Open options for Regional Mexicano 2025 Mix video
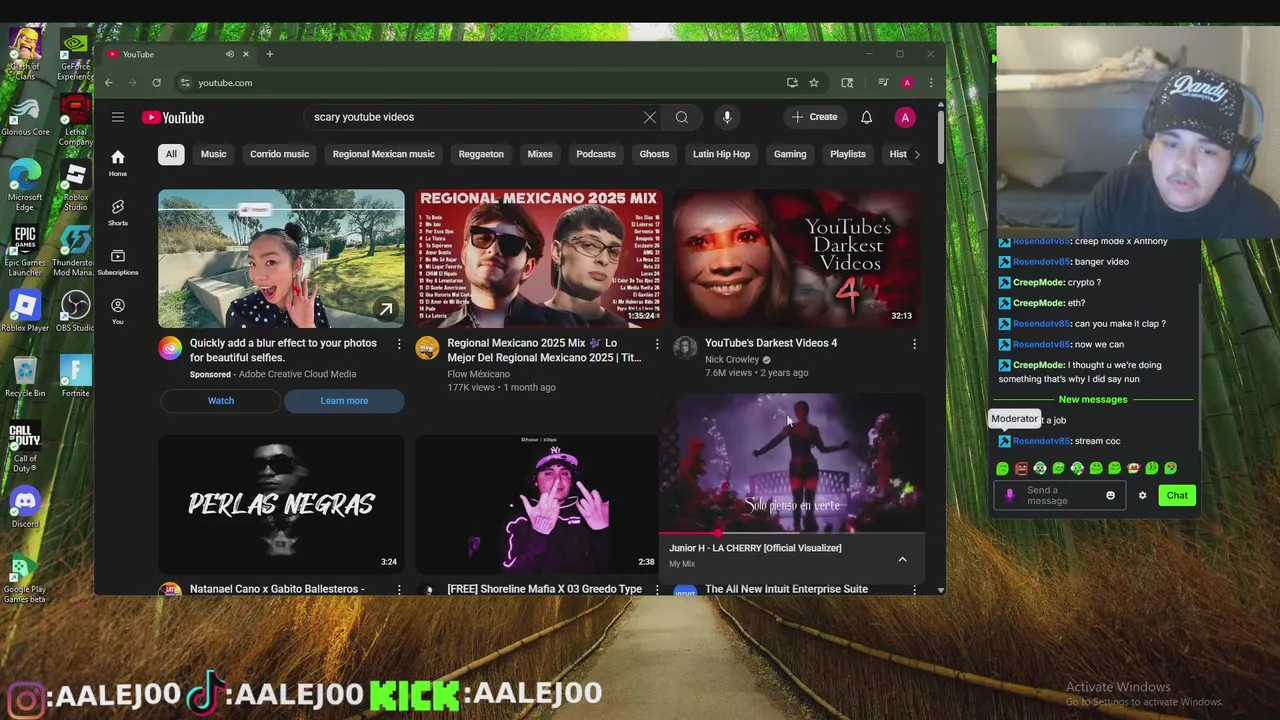Image resolution: width=1280 pixels, height=720 pixels. [657, 344]
